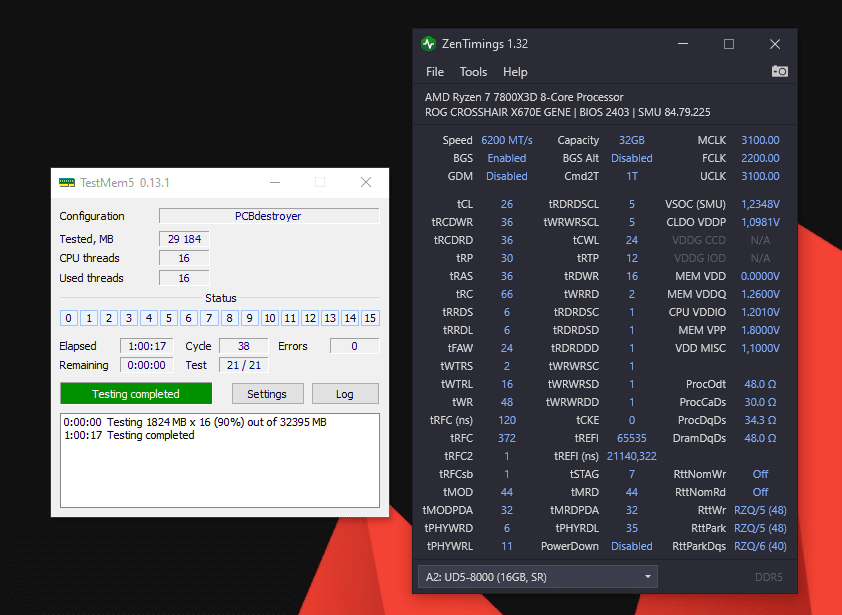Click the tPHYRDL value 35

click(x=632, y=528)
